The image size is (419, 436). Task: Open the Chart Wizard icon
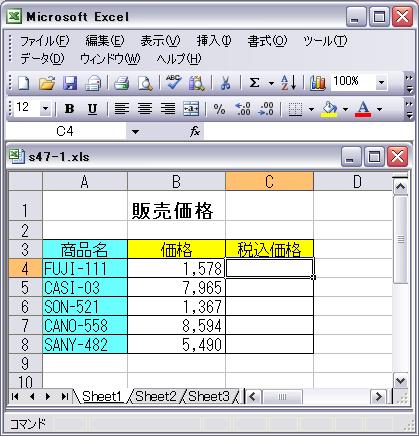tap(318, 83)
